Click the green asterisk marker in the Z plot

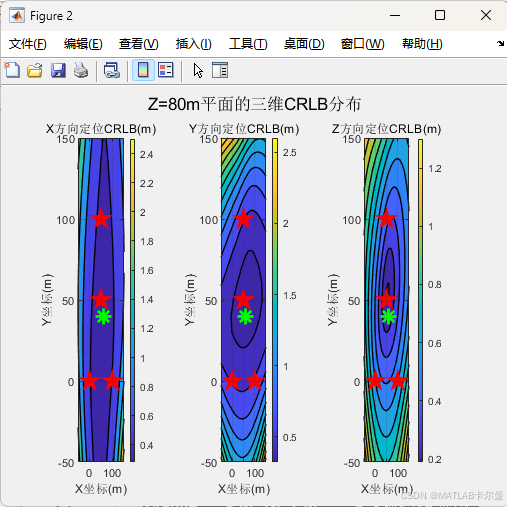point(388,317)
